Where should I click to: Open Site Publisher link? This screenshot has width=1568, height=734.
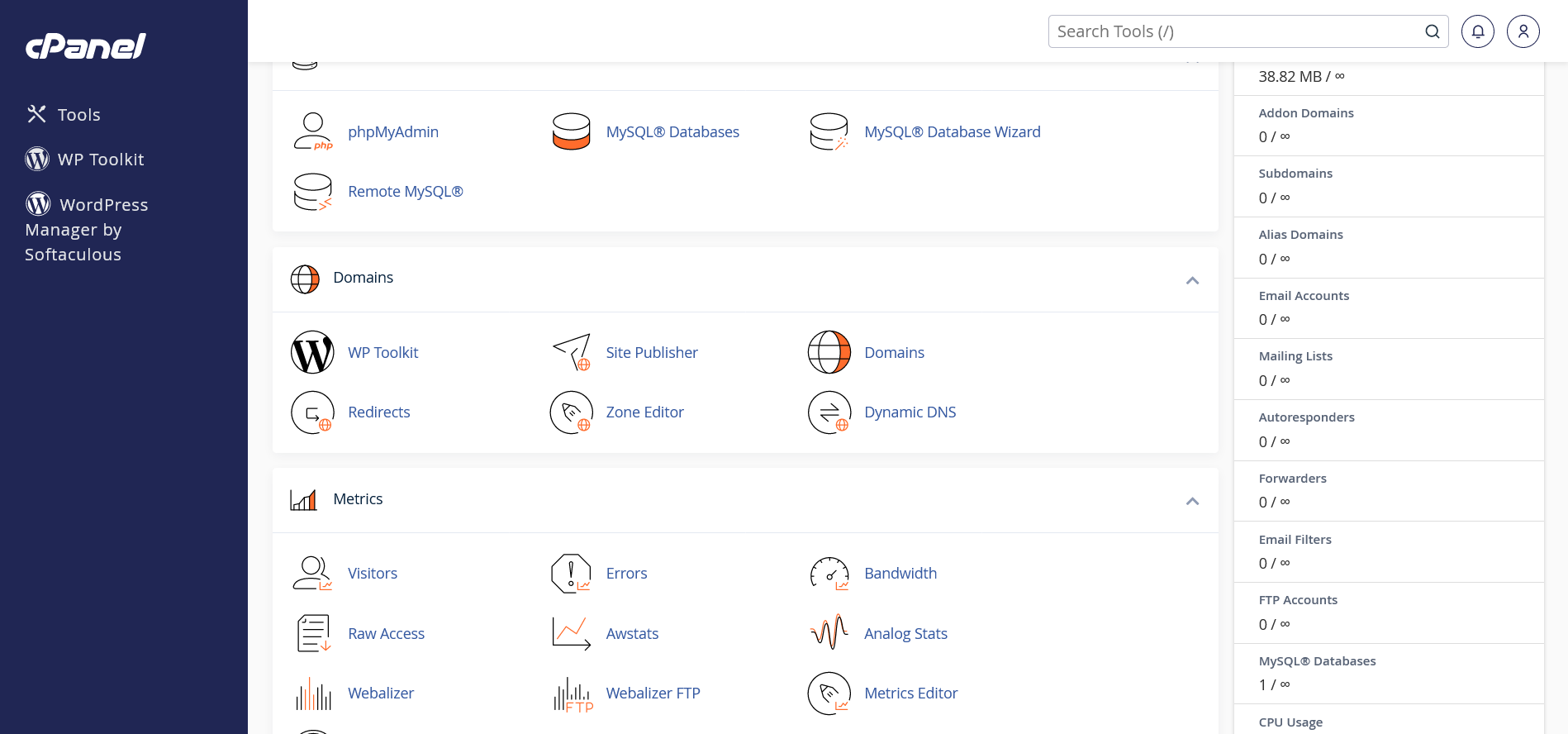(x=652, y=353)
